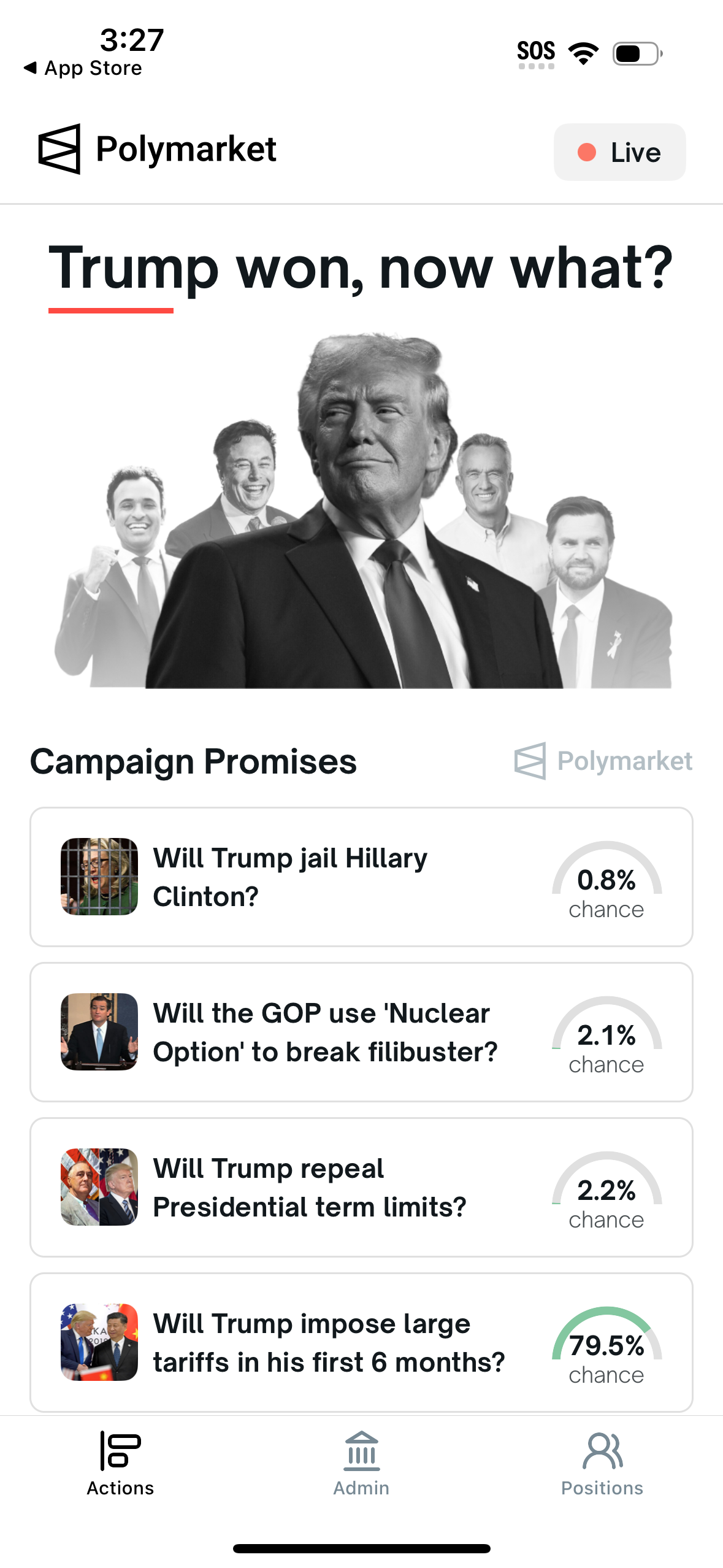Open the Admin tab
The image size is (723, 1568).
361,1464
